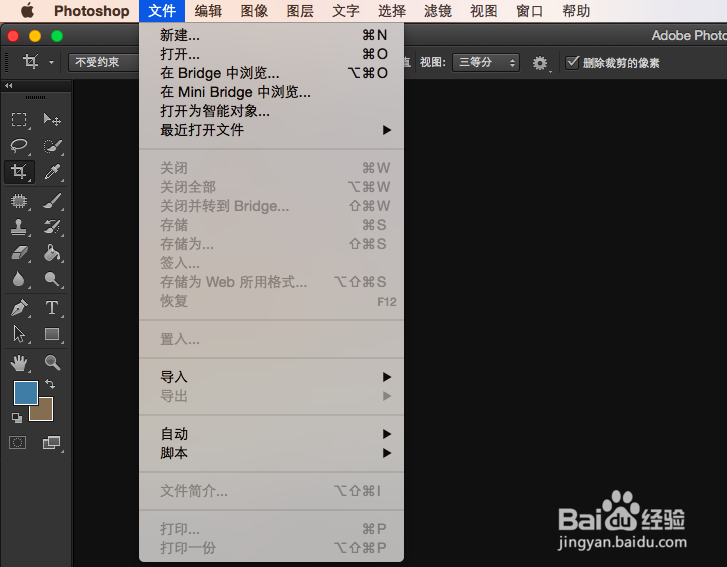Image resolution: width=727 pixels, height=567 pixels.
Task: Open the 窗口 menu
Action: (x=529, y=11)
